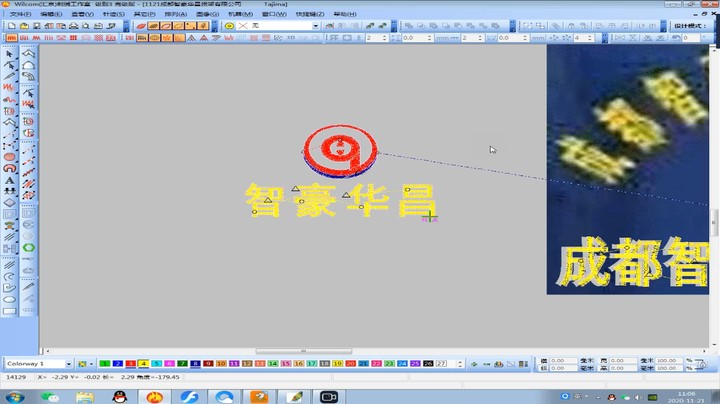Image resolution: width=720 pixels, height=404 pixels.
Task: Select color swatch 1 green
Action: pos(105,364)
